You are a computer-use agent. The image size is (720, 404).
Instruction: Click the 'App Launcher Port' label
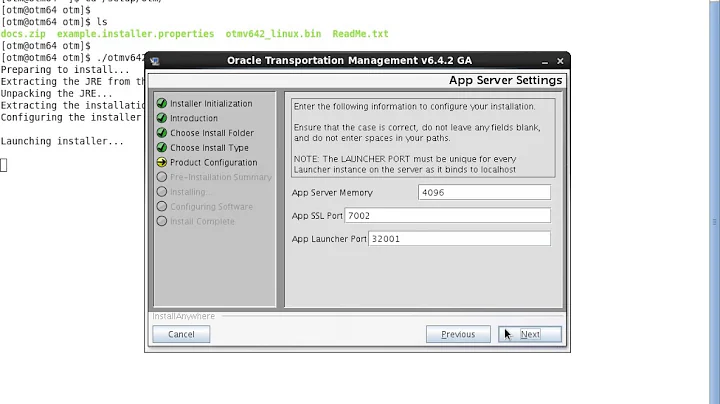point(329,239)
